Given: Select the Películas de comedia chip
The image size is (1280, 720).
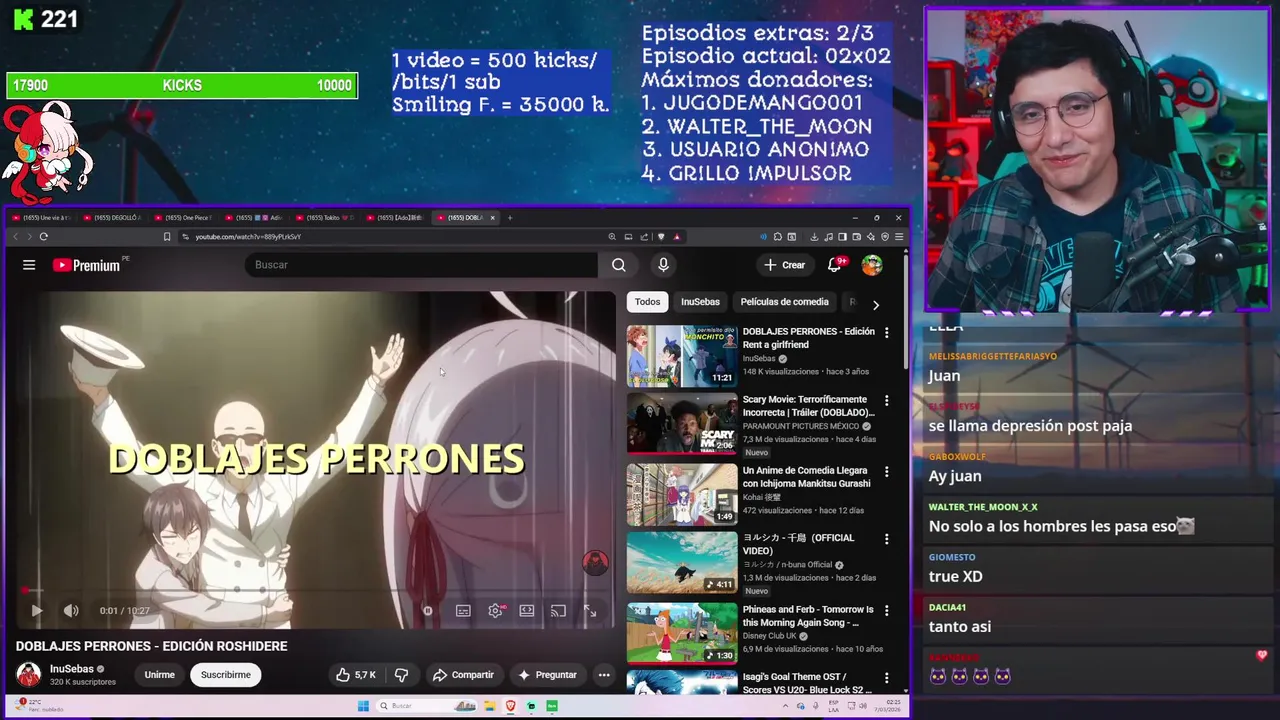Looking at the screenshot, I should [x=784, y=302].
